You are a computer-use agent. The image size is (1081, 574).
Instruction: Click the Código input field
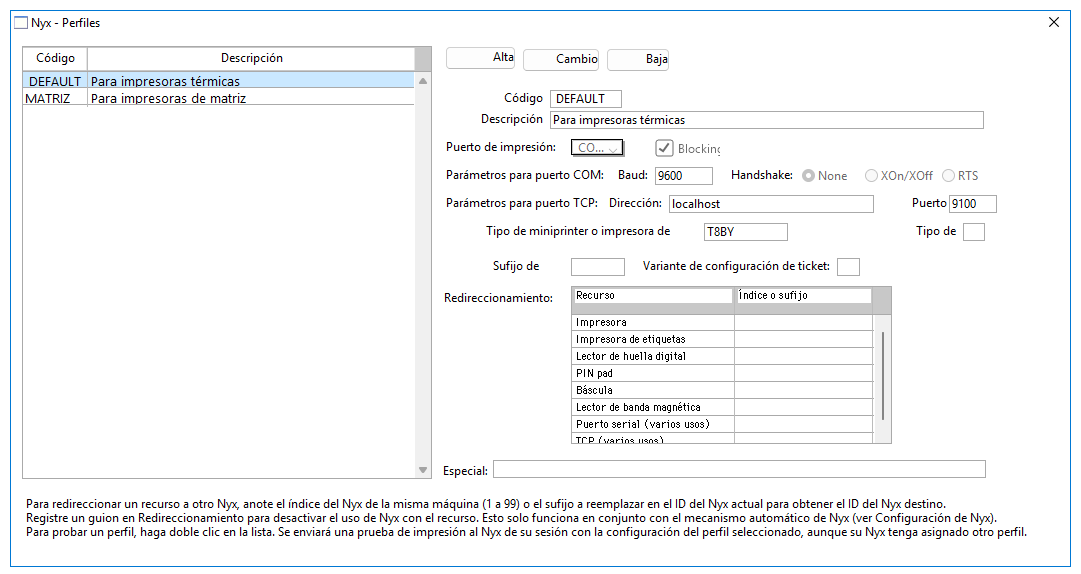tap(585, 99)
